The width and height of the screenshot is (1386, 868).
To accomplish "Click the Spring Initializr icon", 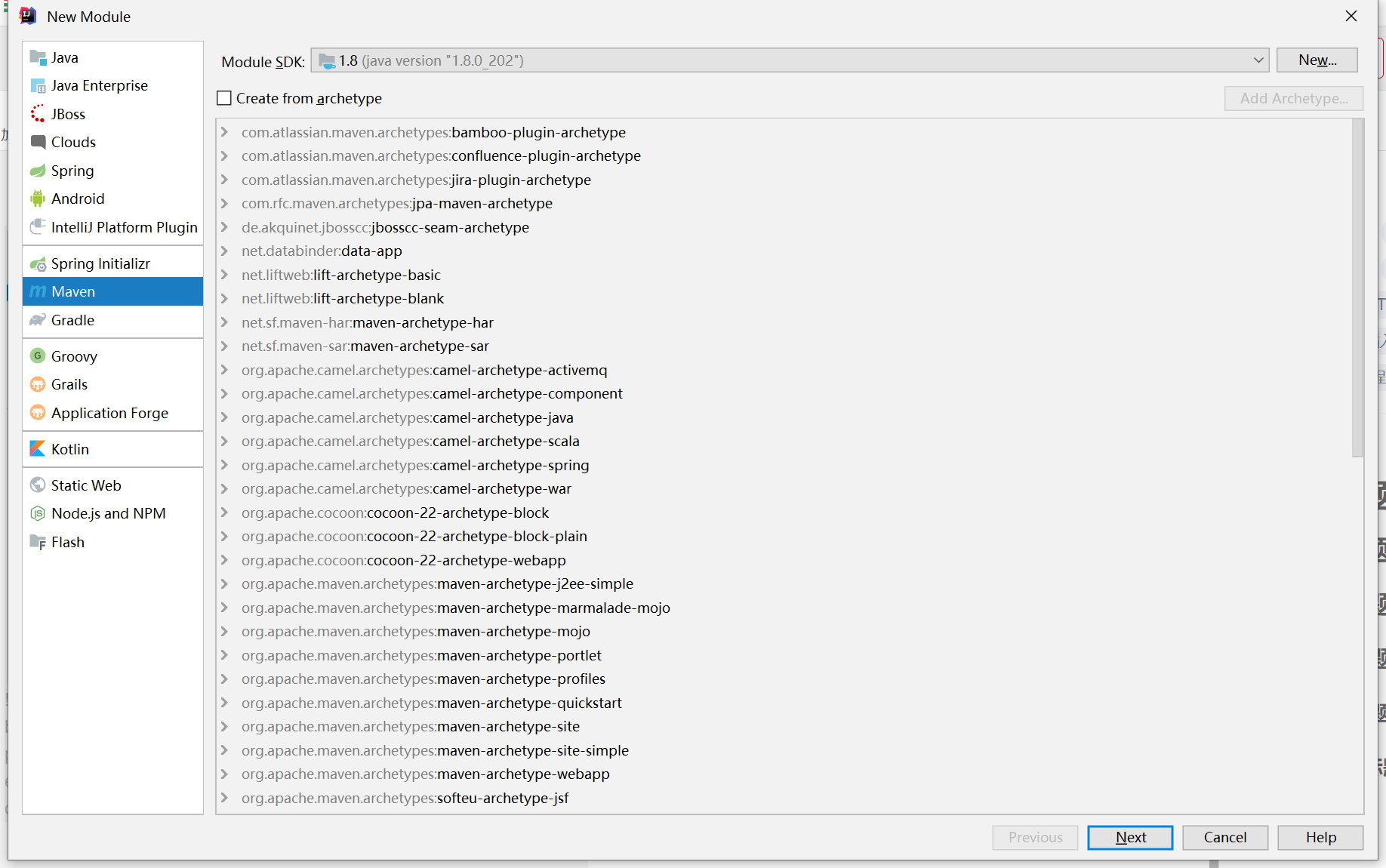I will coord(38,263).
